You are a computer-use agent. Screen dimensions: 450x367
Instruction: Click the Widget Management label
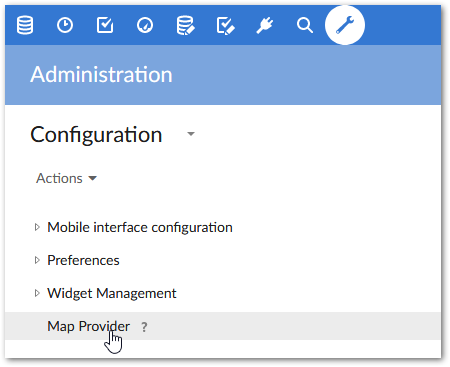(112, 293)
